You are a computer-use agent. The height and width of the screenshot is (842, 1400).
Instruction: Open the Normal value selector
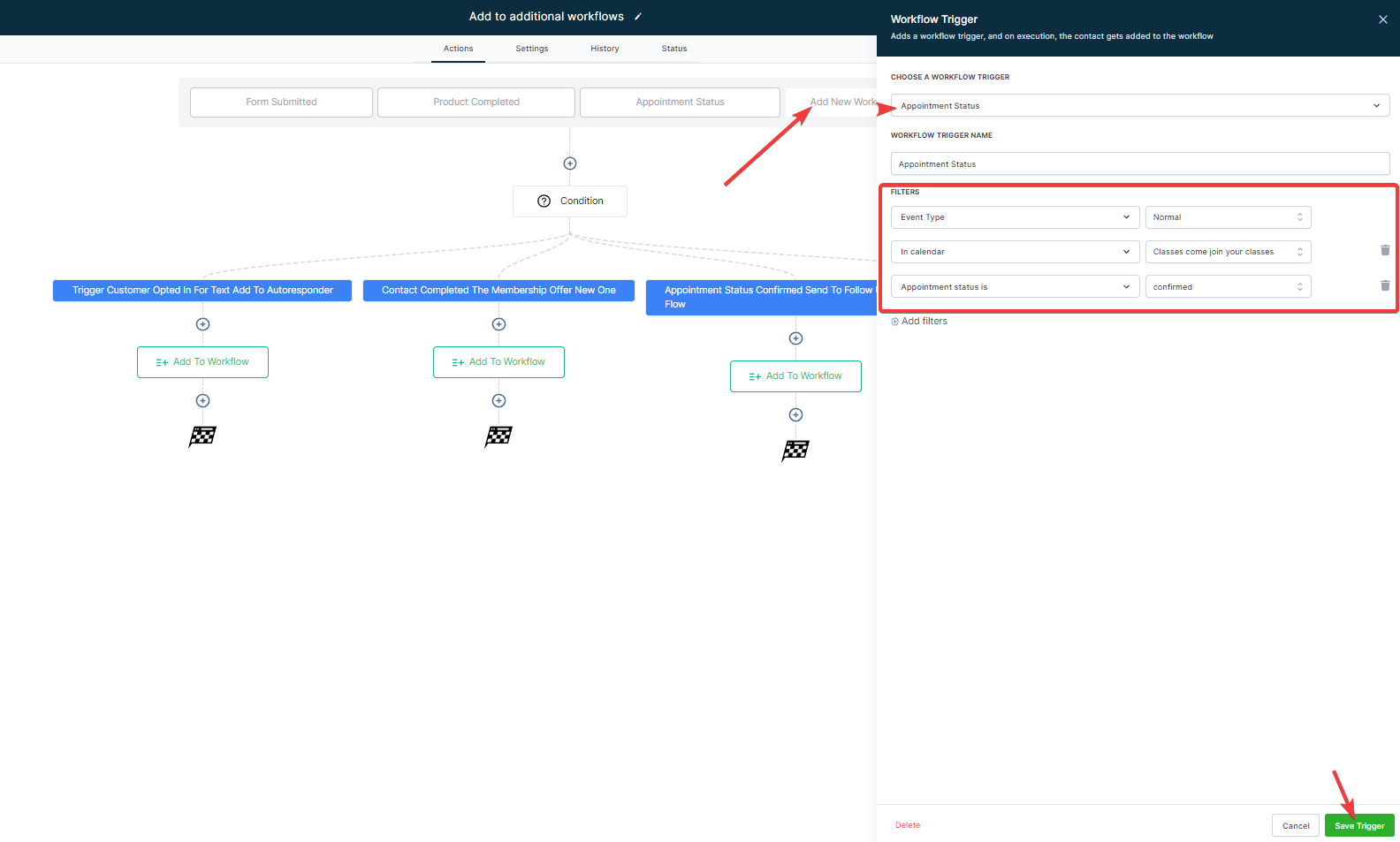(x=1229, y=217)
